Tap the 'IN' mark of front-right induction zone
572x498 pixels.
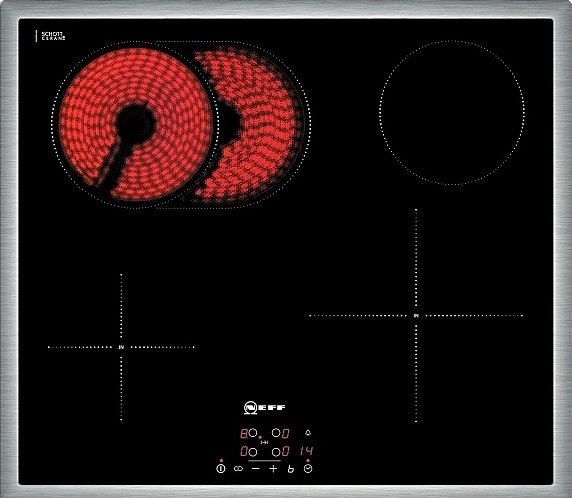416,316
